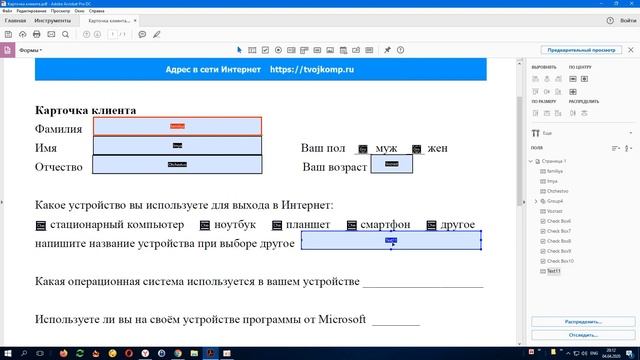Click the Ваш возраст text field
Screen dimensions: 640x360
(391, 164)
